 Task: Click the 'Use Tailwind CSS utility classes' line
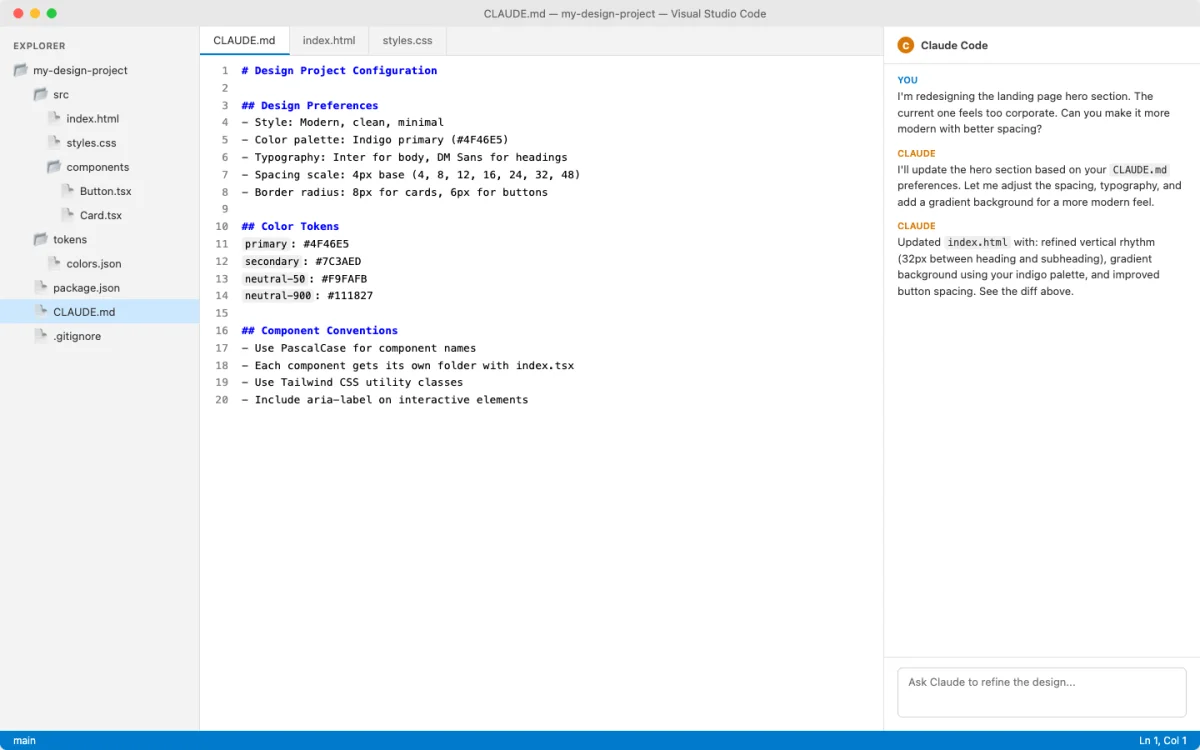[x=352, y=382]
